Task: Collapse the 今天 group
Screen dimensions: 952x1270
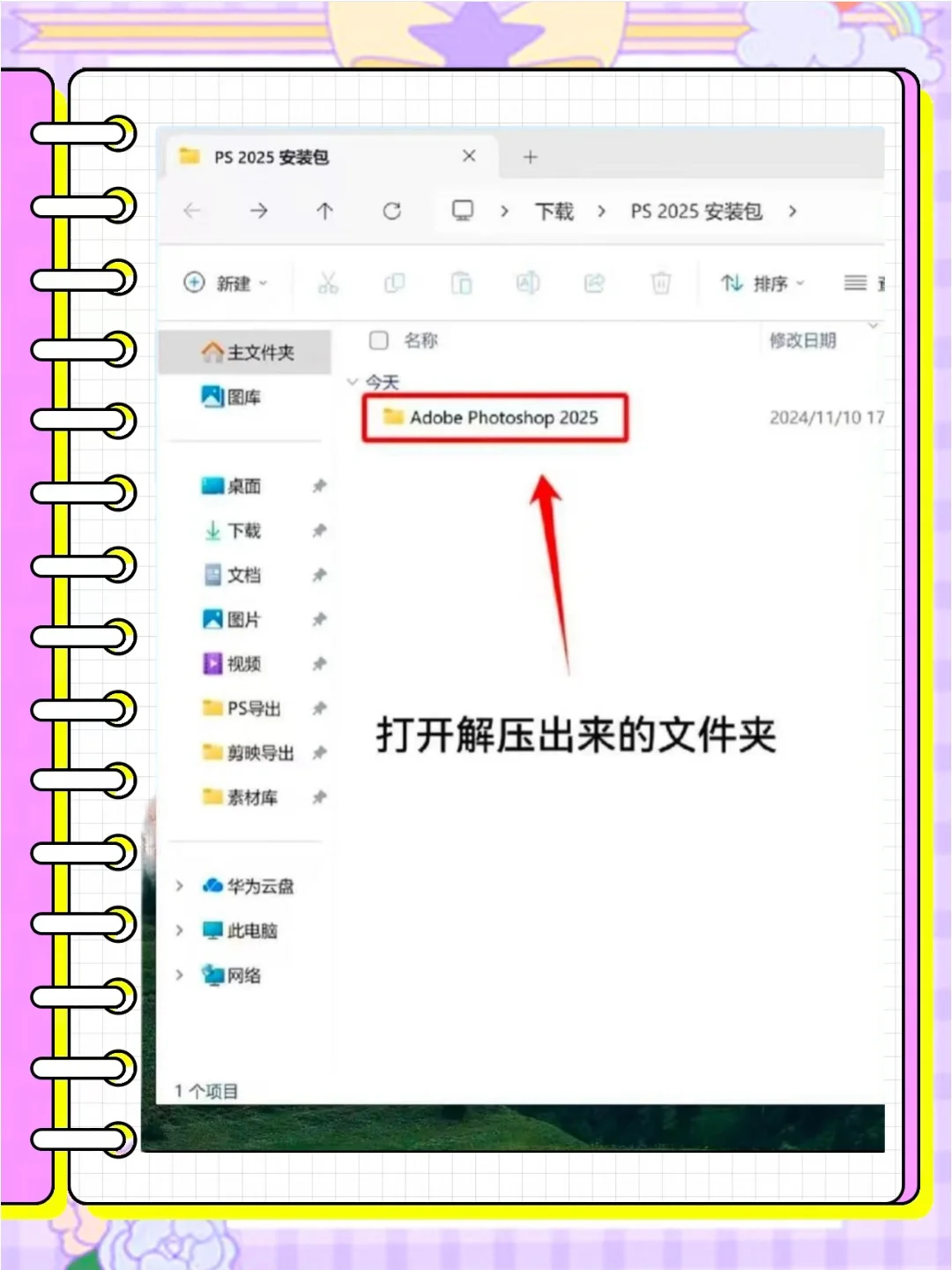Action: pyautogui.click(x=353, y=382)
